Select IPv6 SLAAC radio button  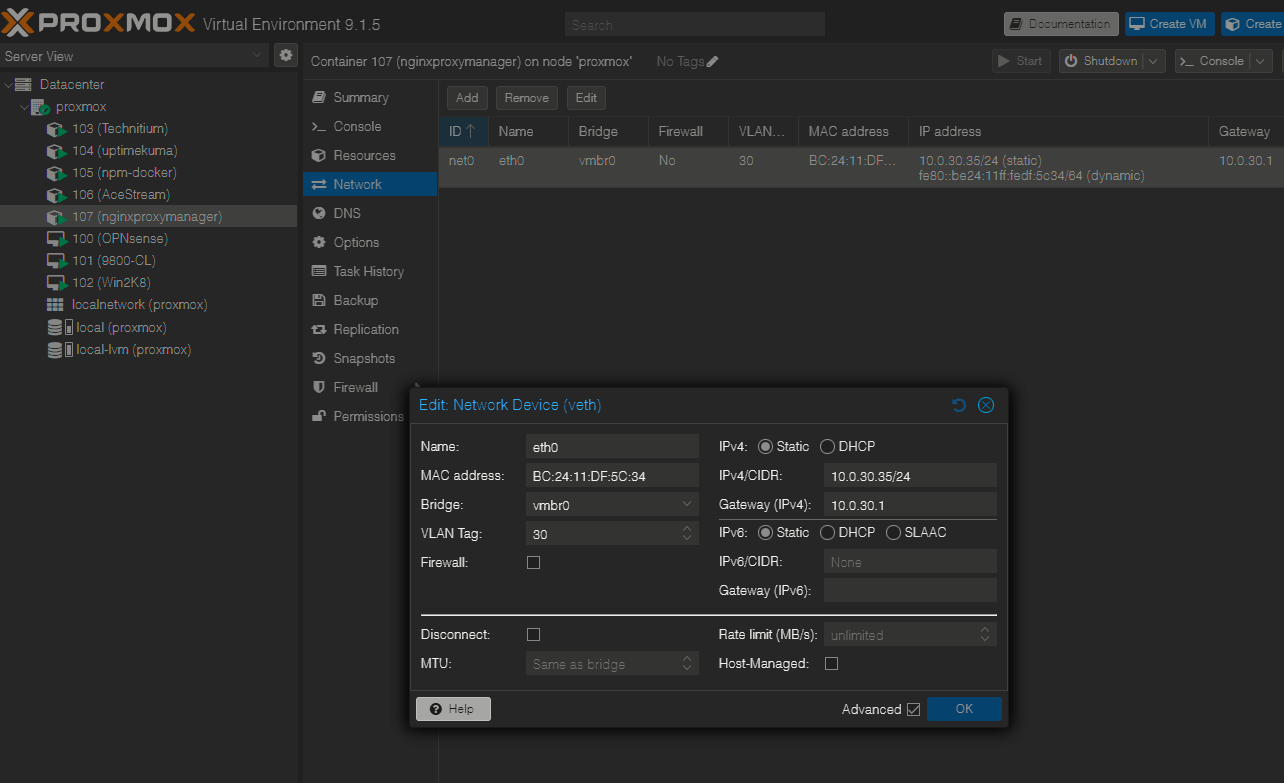[893, 533]
